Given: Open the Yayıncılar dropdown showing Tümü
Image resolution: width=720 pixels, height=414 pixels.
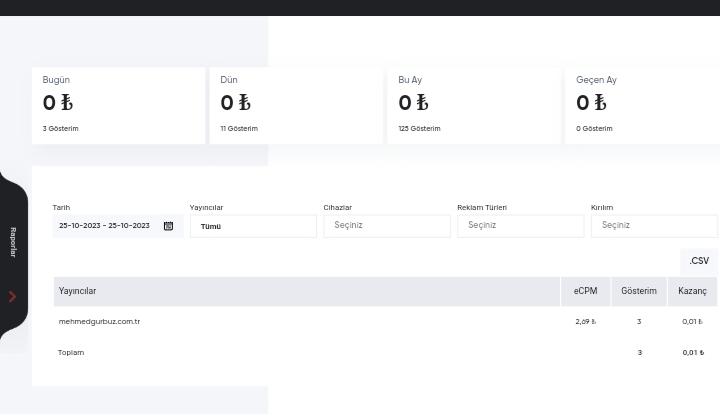Looking at the screenshot, I should (x=253, y=226).
